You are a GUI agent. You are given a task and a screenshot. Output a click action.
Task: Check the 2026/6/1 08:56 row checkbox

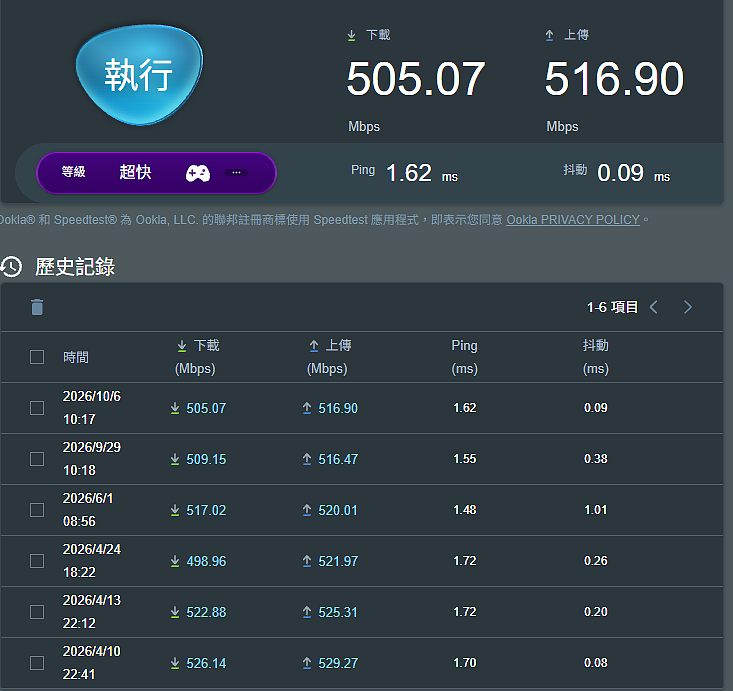pos(37,510)
